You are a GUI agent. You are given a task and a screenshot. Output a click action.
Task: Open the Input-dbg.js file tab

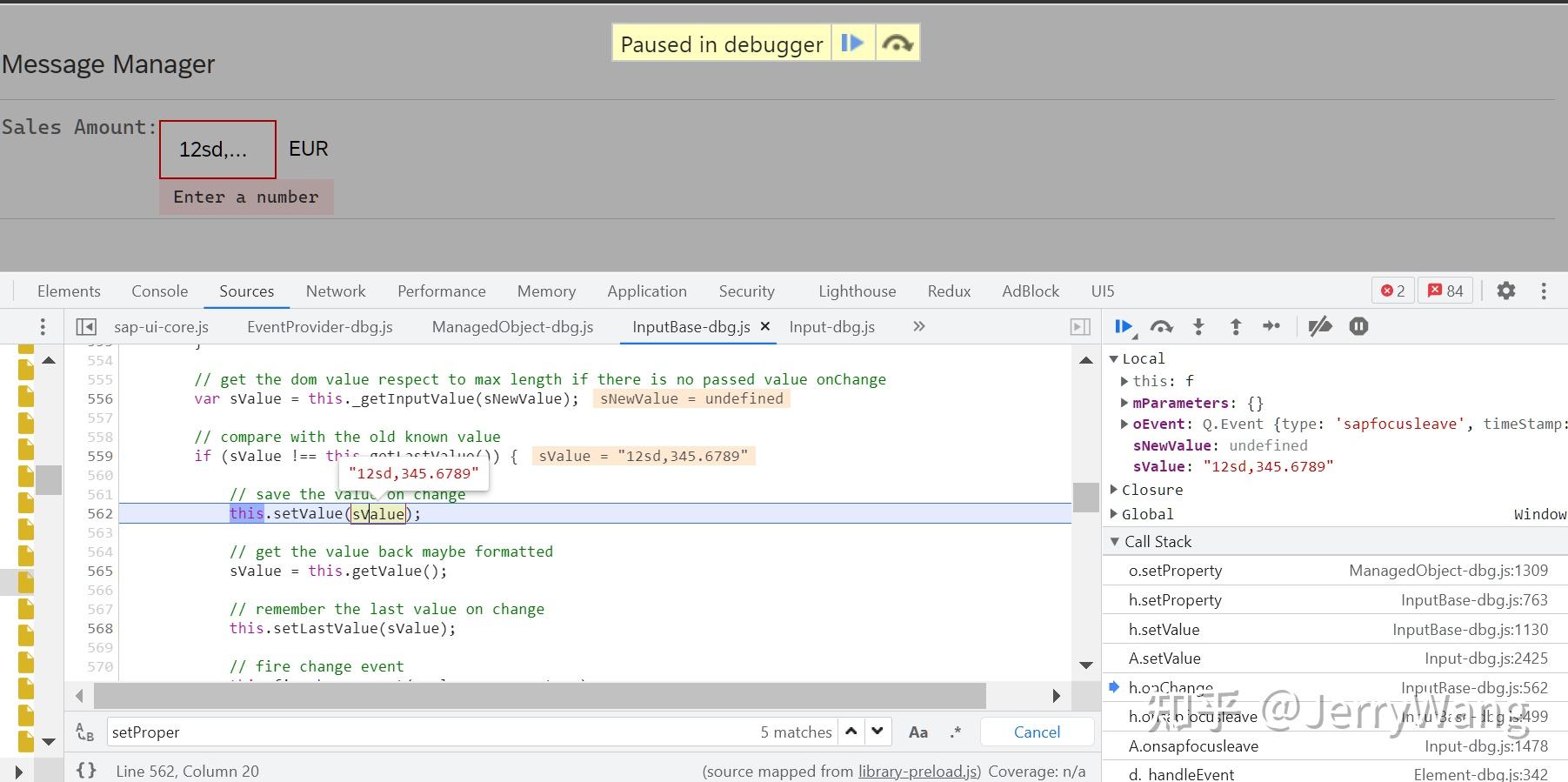click(831, 327)
